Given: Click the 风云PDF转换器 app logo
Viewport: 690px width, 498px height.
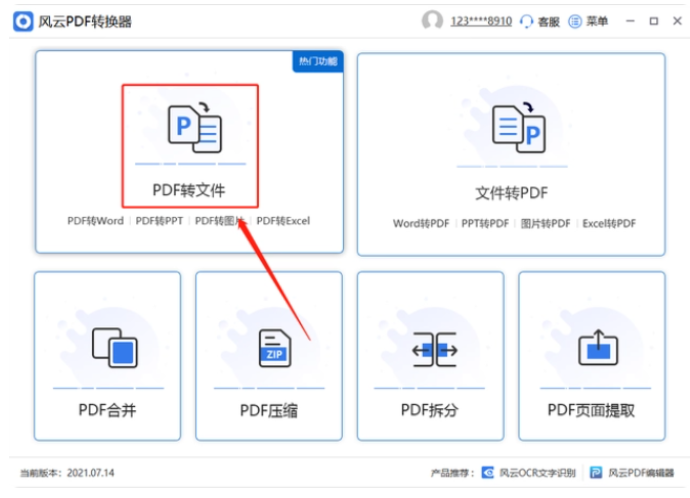Looking at the screenshot, I should click(x=23, y=21).
